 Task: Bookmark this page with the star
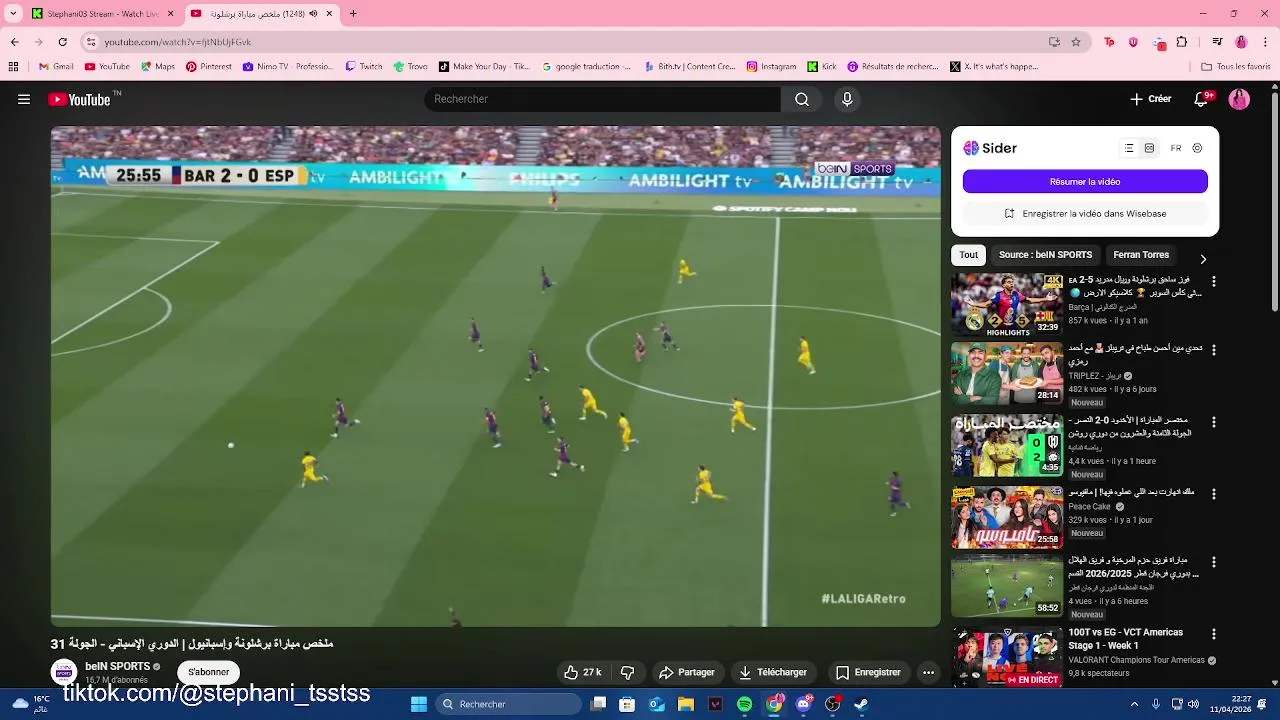(x=1076, y=42)
